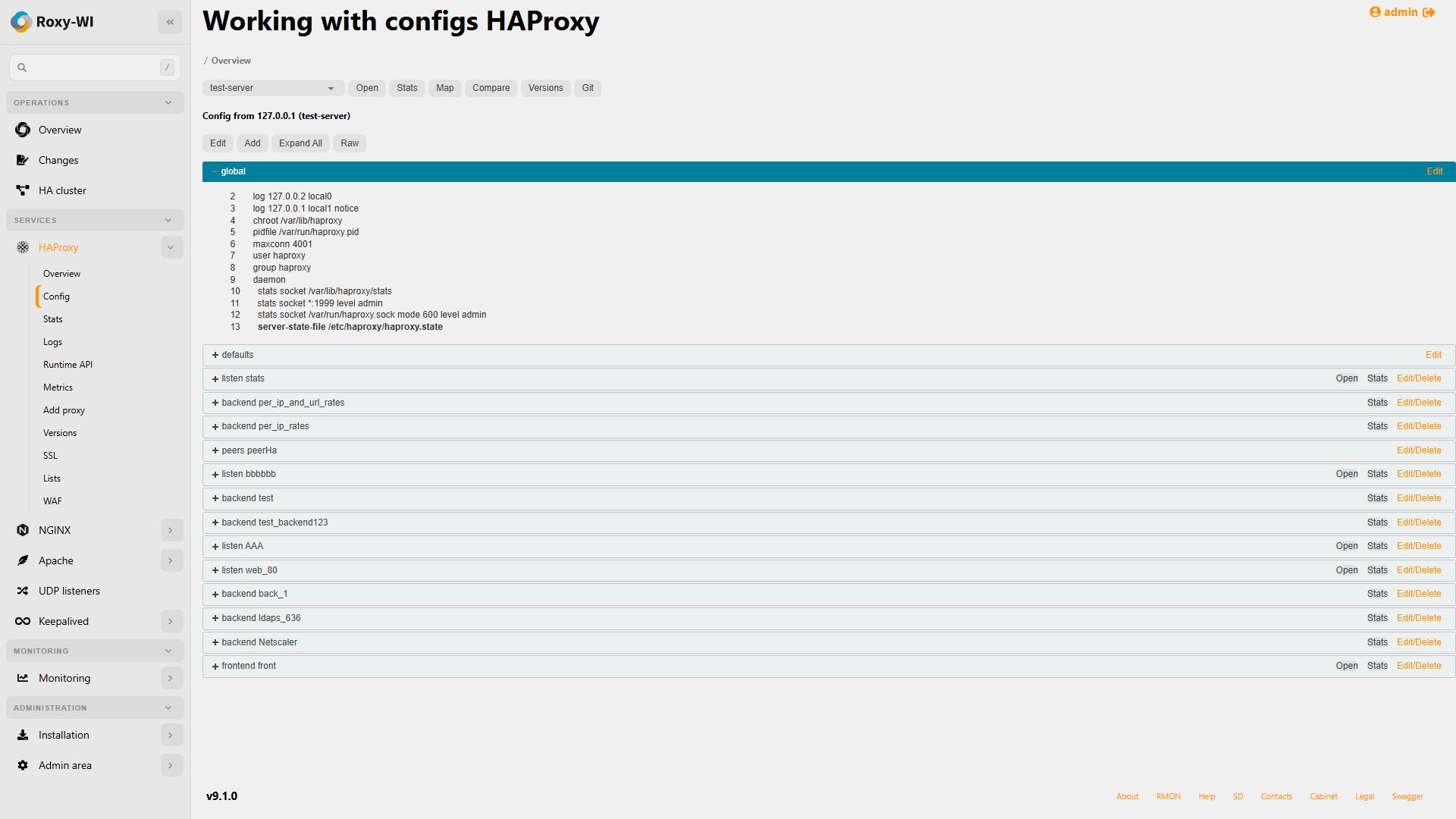Collapse the Administration section header
The width and height of the screenshot is (1456, 819).
coord(95,708)
